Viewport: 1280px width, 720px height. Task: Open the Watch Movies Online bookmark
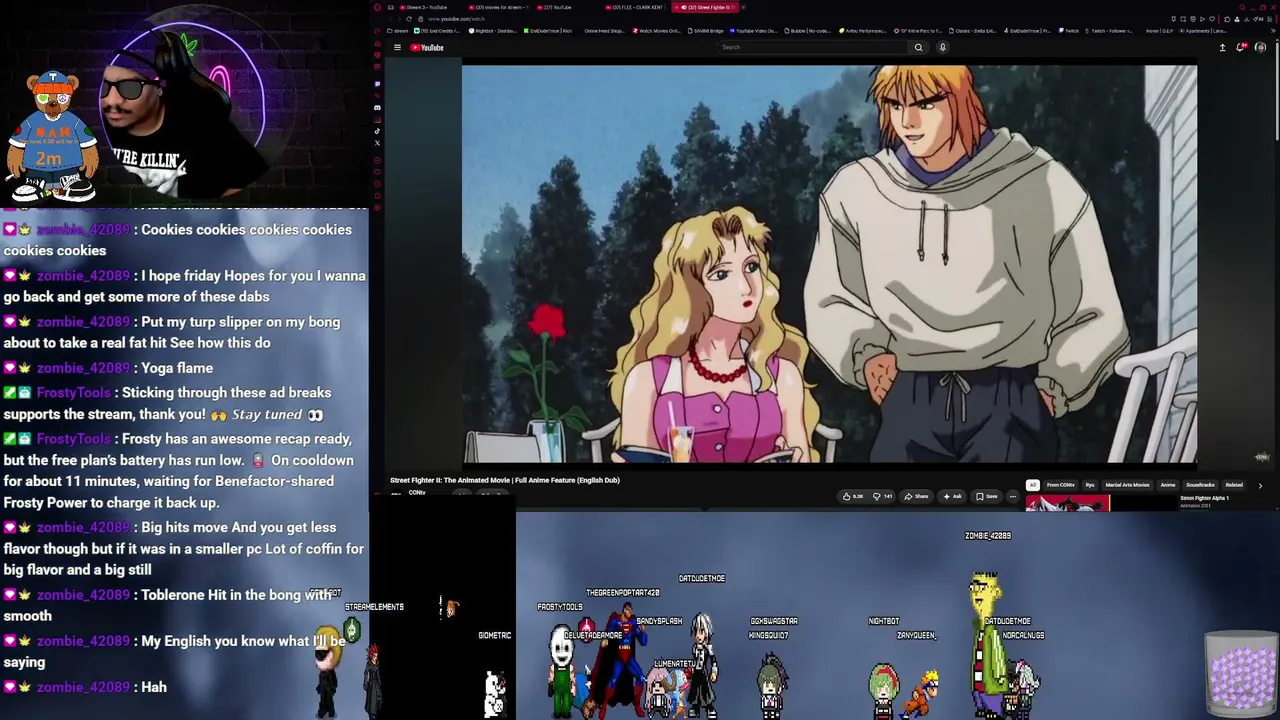(x=656, y=31)
